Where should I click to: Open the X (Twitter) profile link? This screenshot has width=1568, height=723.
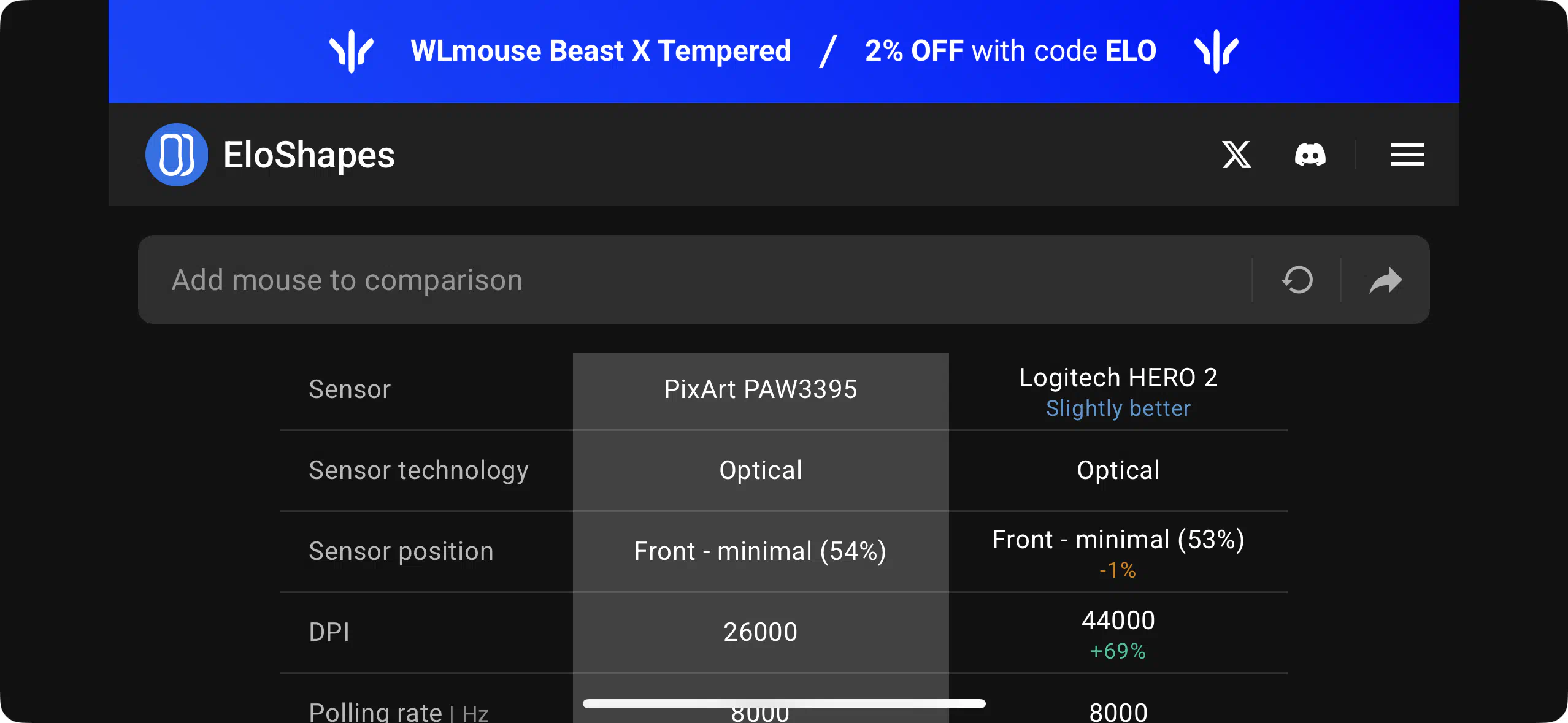1236,155
